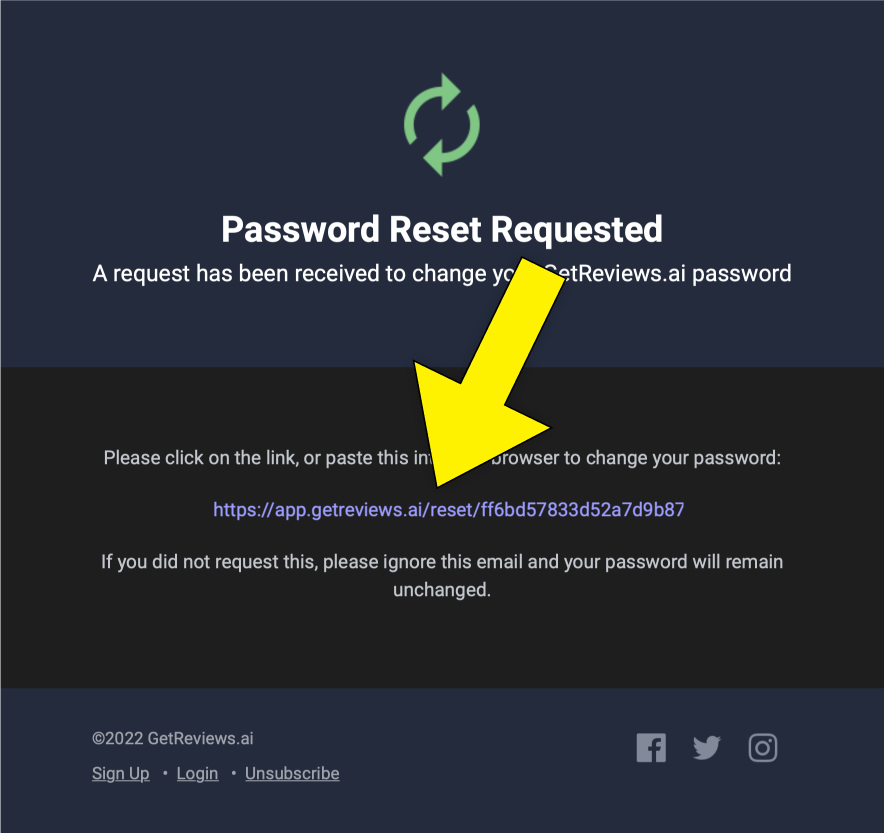
Task: Click the camera-shaped Instagram logo
Action: [763, 747]
